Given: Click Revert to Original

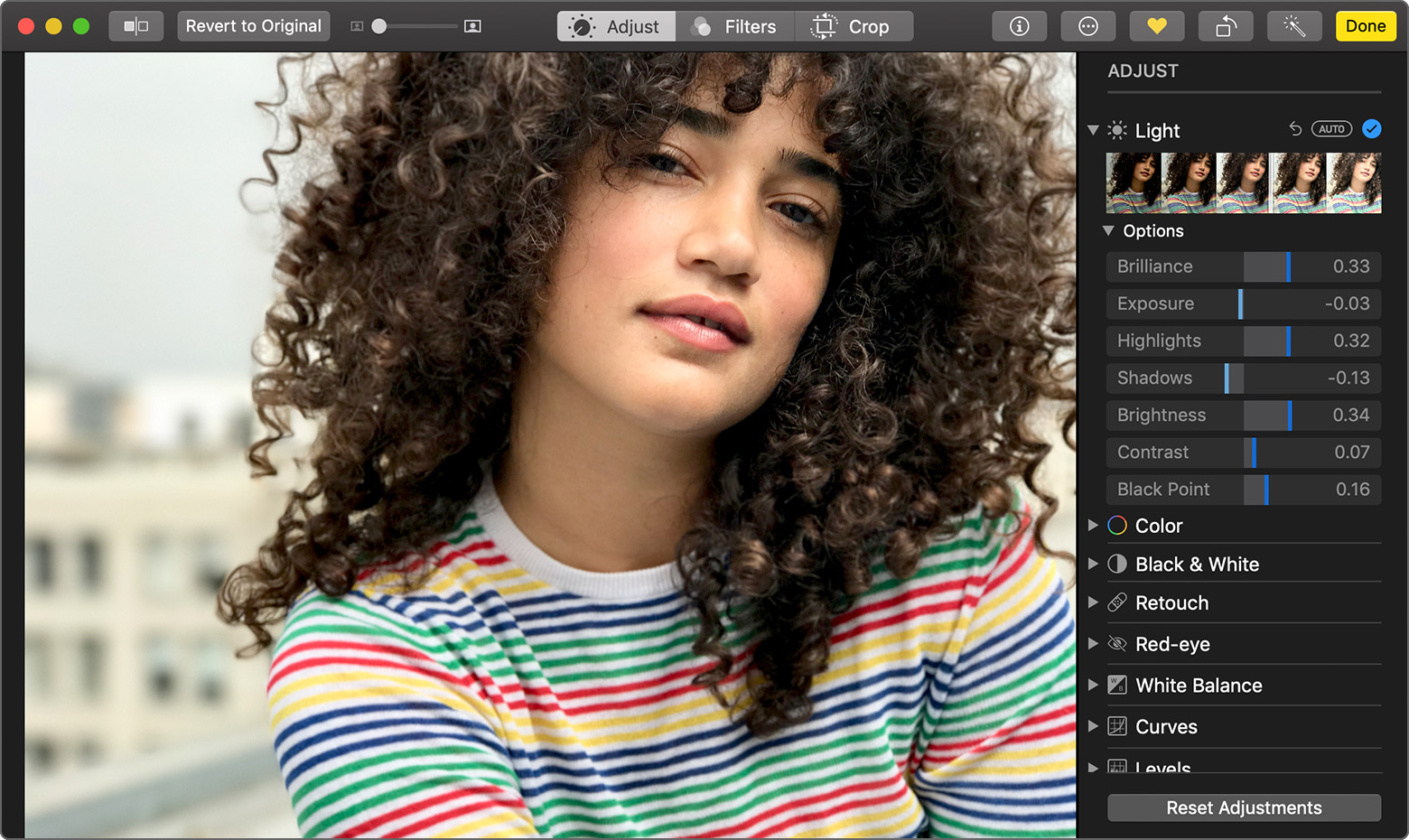Looking at the screenshot, I should tap(253, 25).
